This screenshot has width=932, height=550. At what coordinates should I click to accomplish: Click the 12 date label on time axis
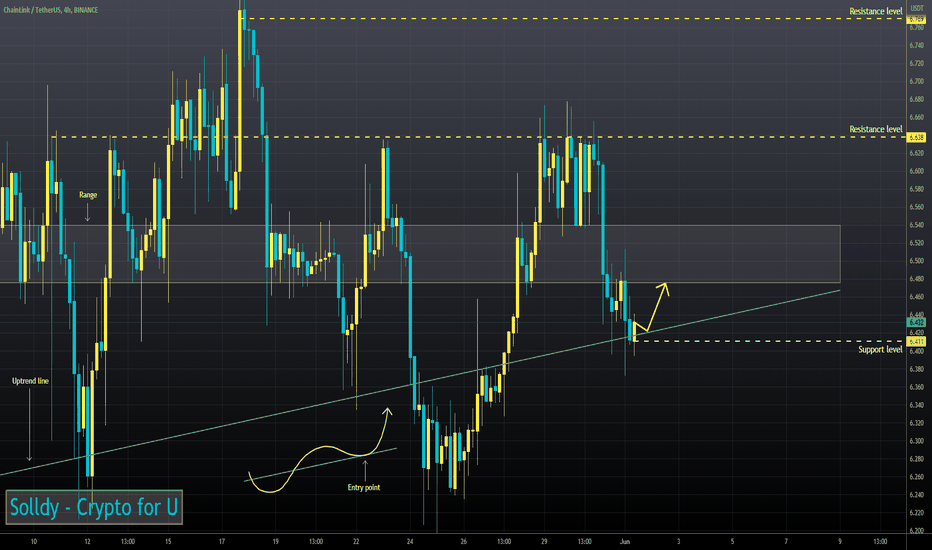tap(87, 542)
